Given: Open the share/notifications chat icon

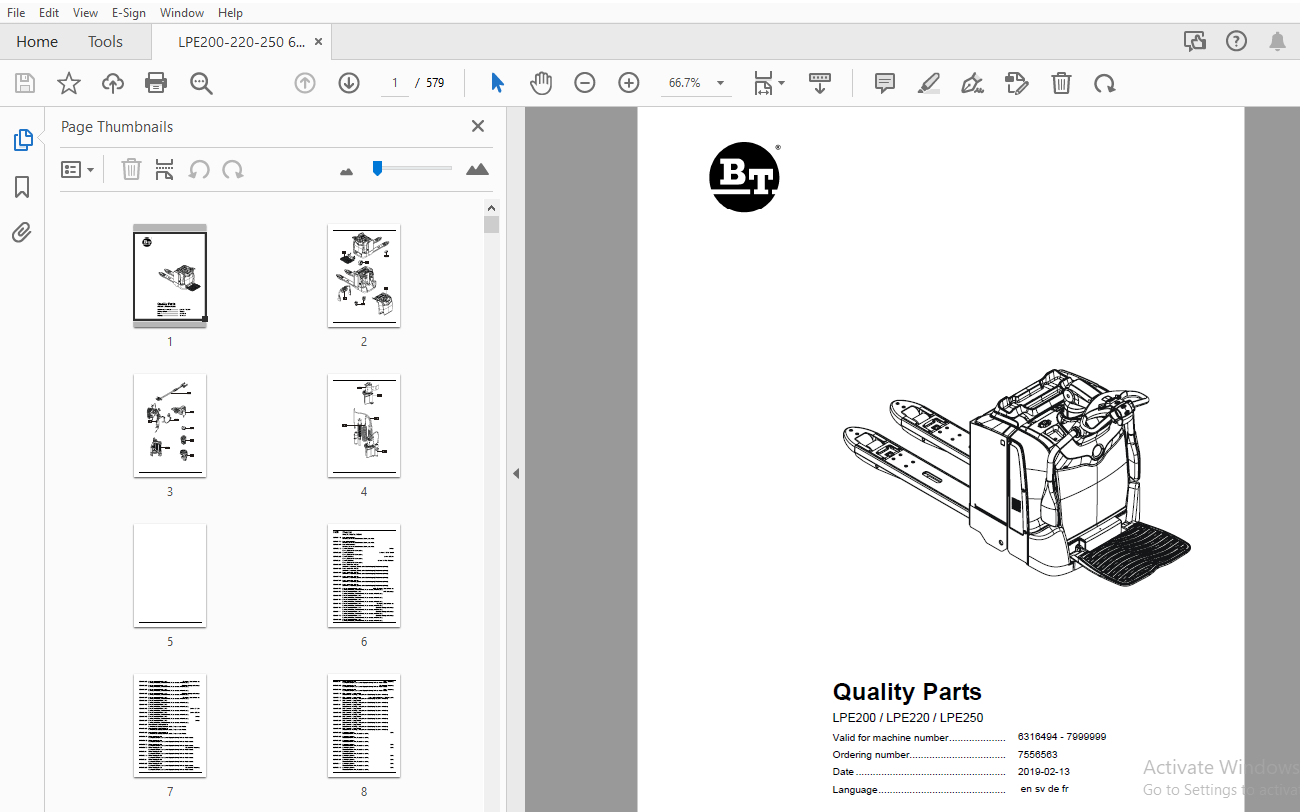Looking at the screenshot, I should [1195, 41].
